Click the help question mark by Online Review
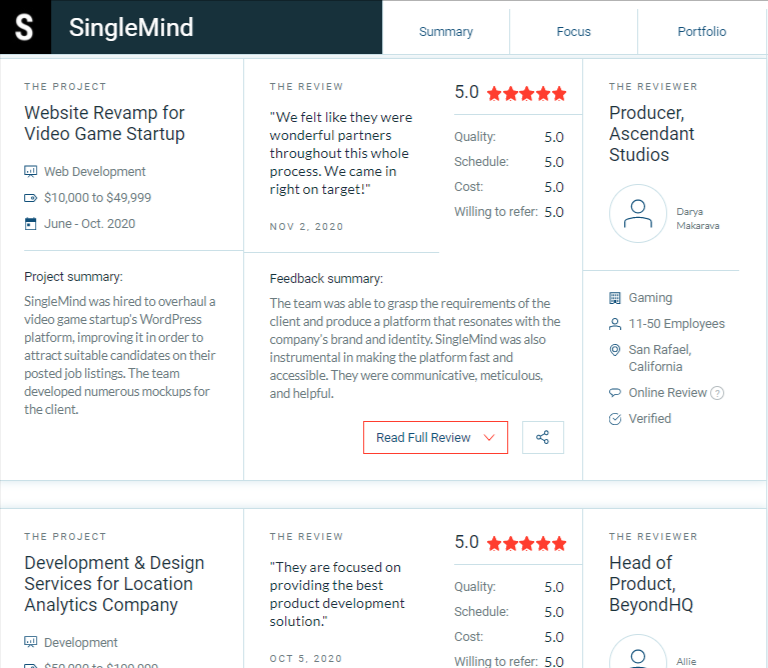 tap(717, 393)
